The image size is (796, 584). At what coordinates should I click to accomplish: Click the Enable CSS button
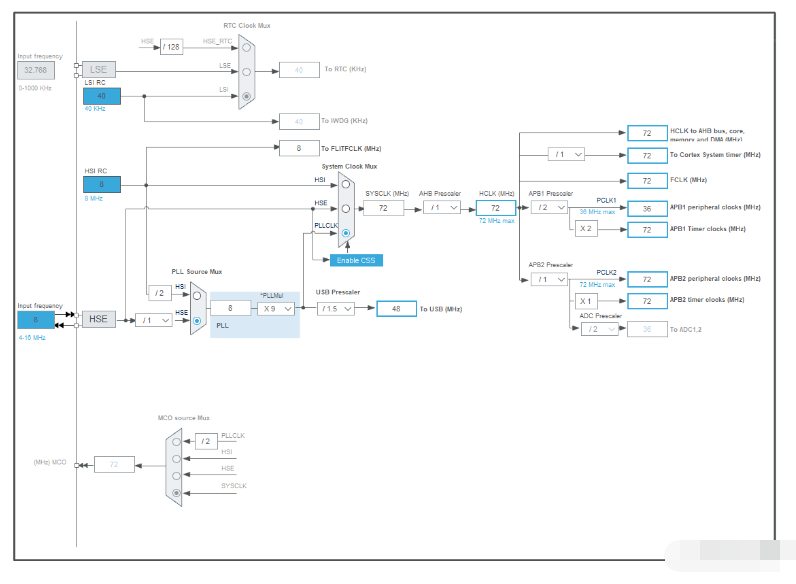pyautogui.click(x=356, y=260)
